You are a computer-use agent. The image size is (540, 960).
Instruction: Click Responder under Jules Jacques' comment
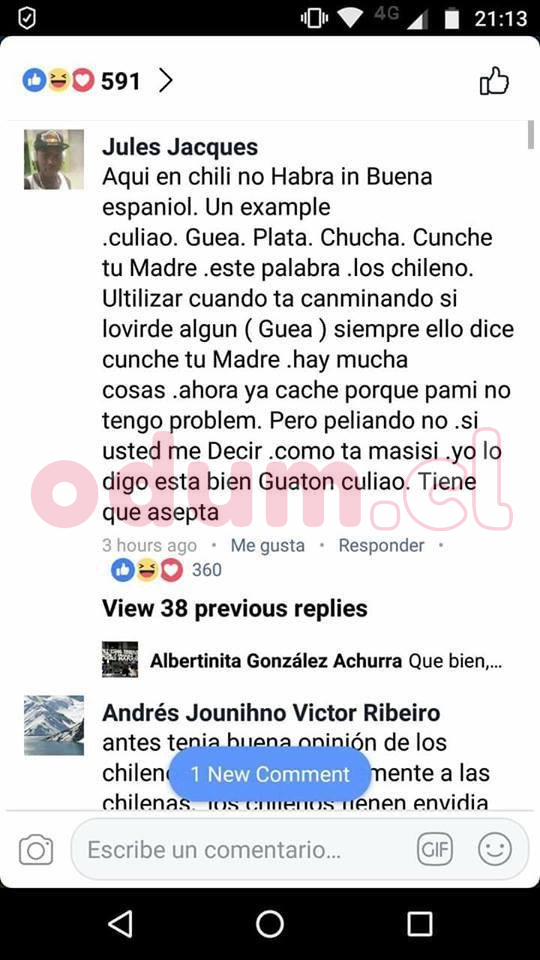381,545
